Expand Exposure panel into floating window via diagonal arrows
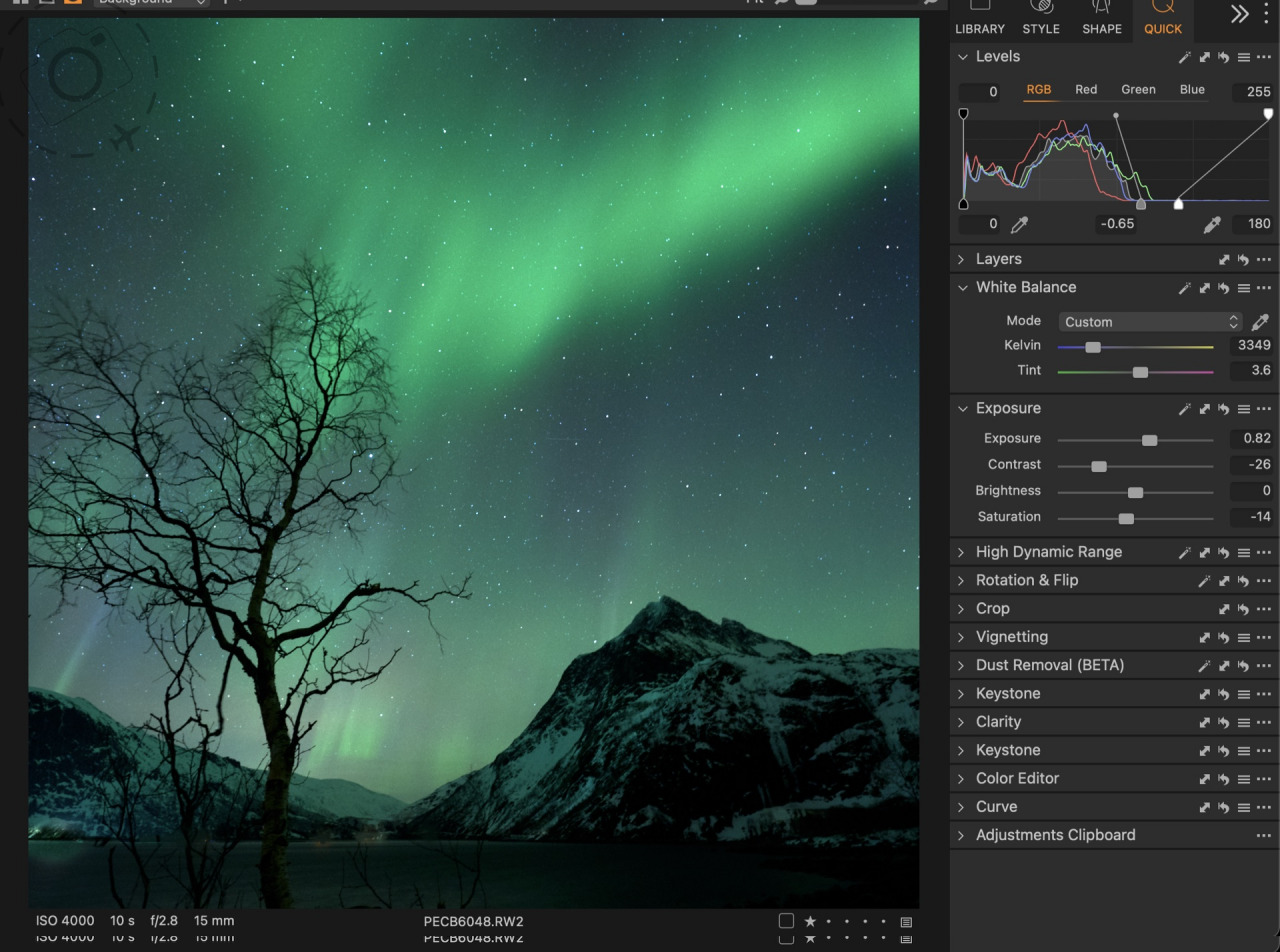Screen dimensions: 1280x952 [1203, 409]
